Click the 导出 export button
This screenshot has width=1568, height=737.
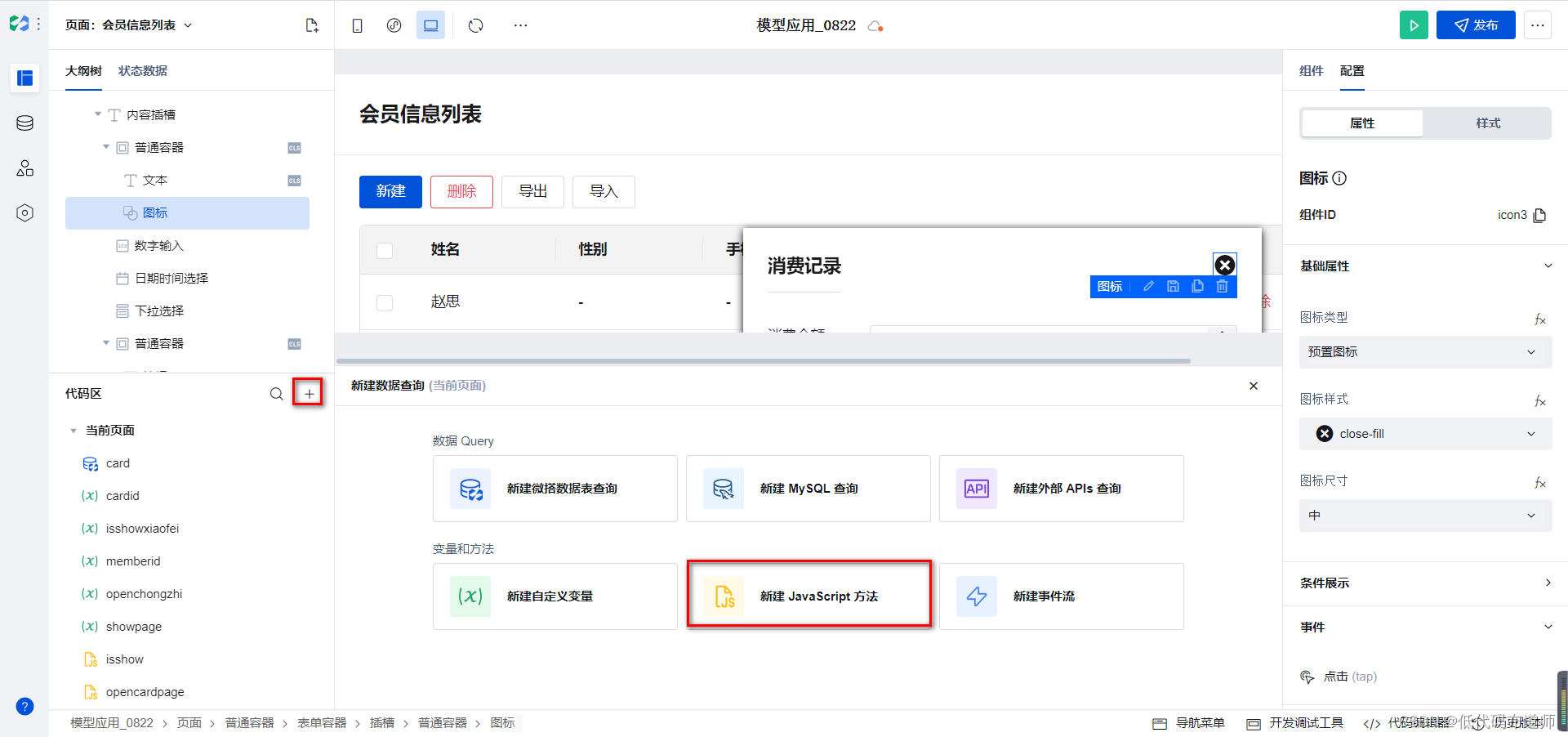(532, 191)
